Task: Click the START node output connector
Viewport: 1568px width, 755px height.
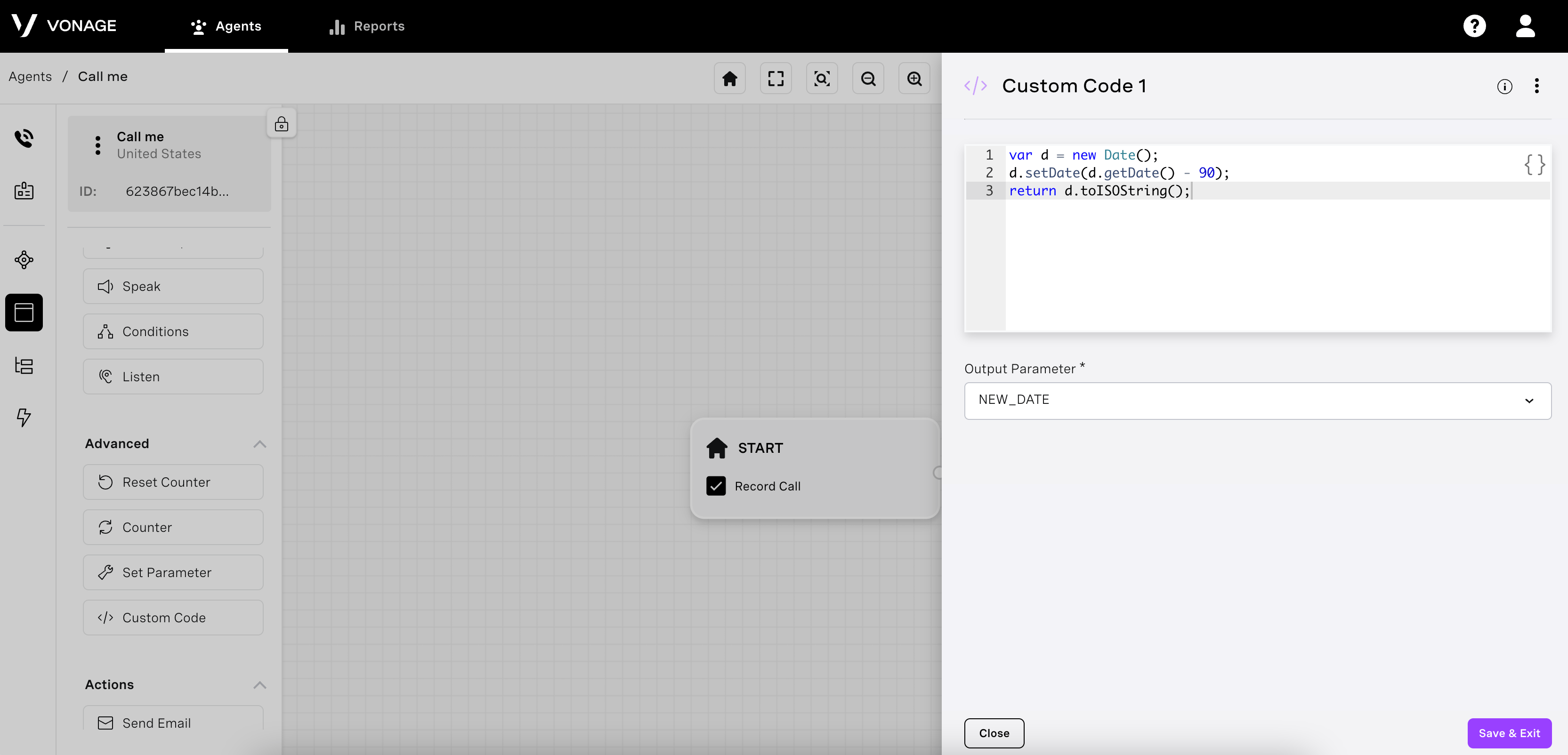Action: (938, 472)
